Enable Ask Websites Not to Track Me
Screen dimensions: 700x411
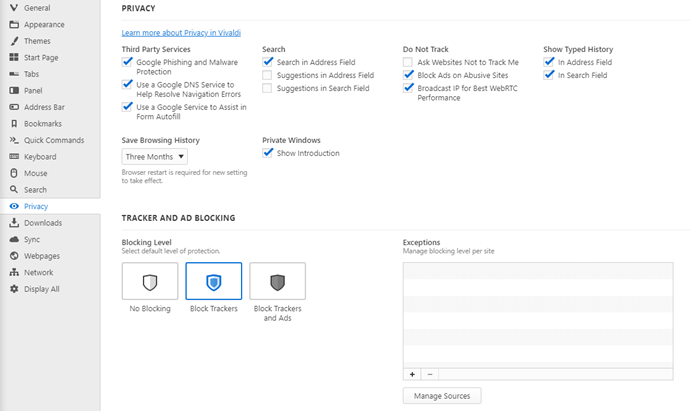pyautogui.click(x=408, y=62)
